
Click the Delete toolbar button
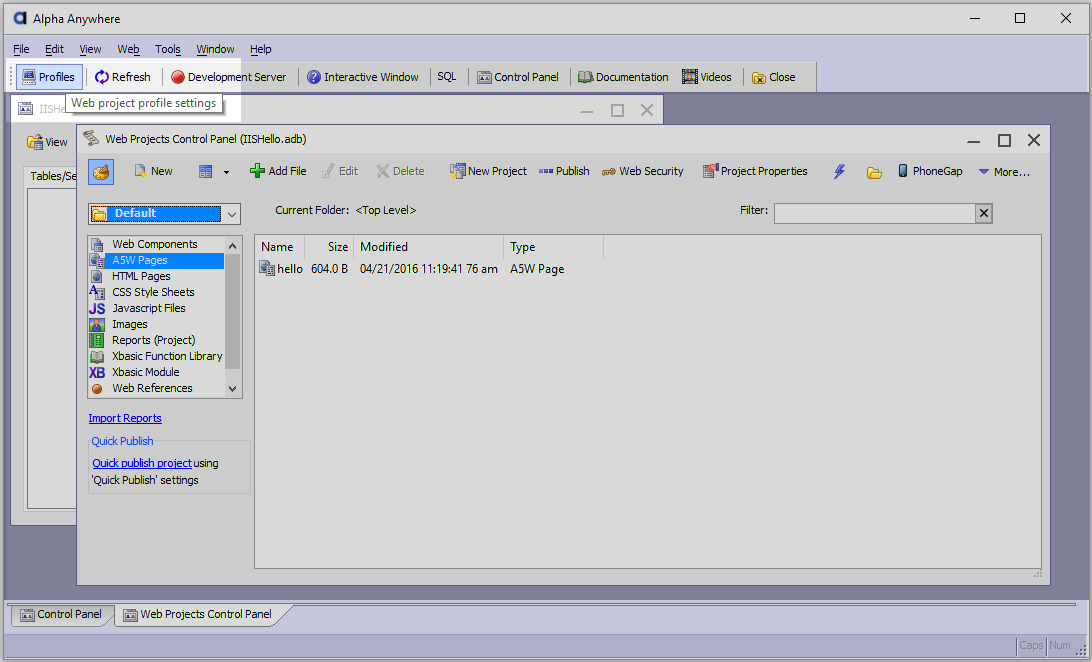[400, 171]
